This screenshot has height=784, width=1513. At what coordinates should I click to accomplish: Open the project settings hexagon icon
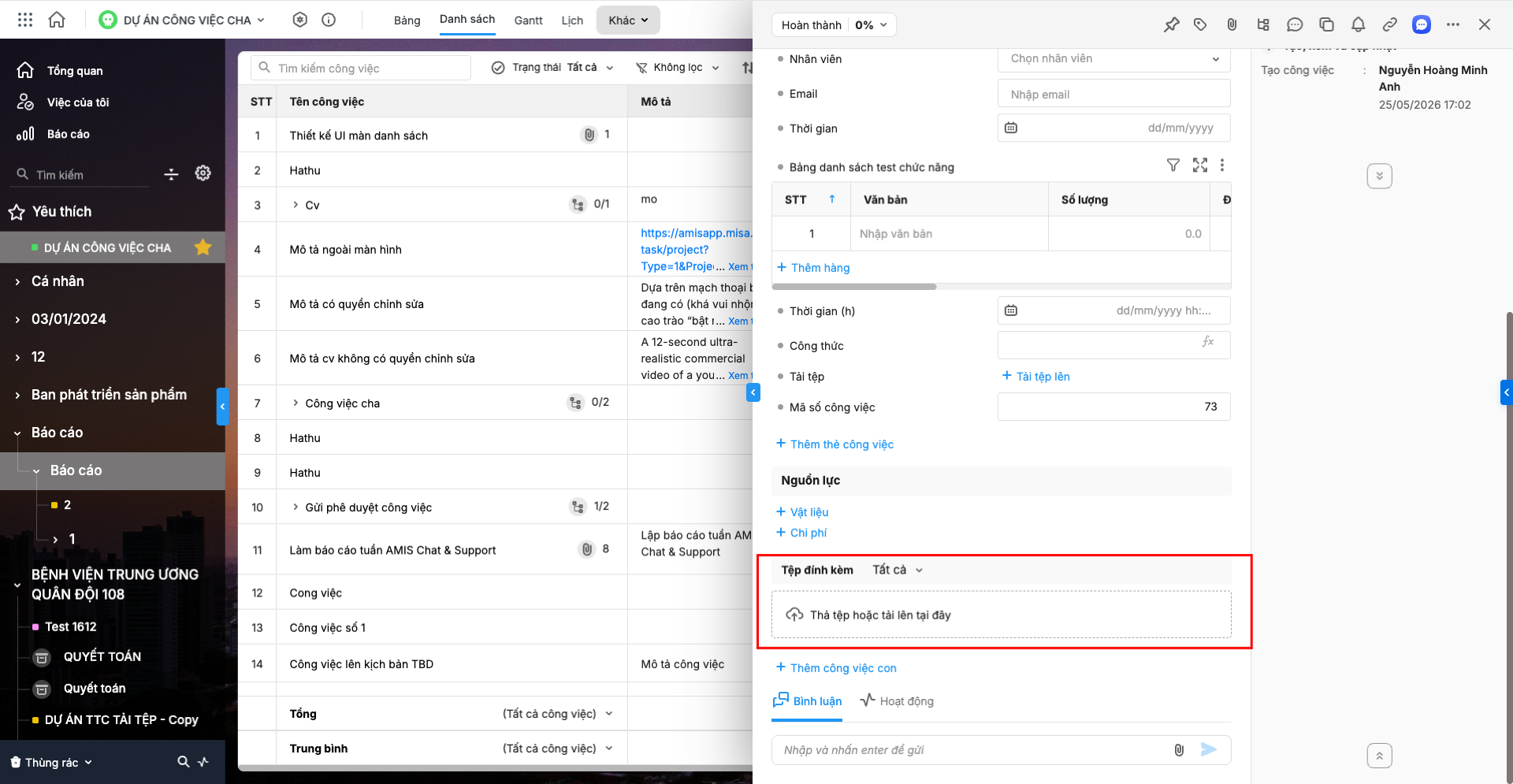coord(299,20)
